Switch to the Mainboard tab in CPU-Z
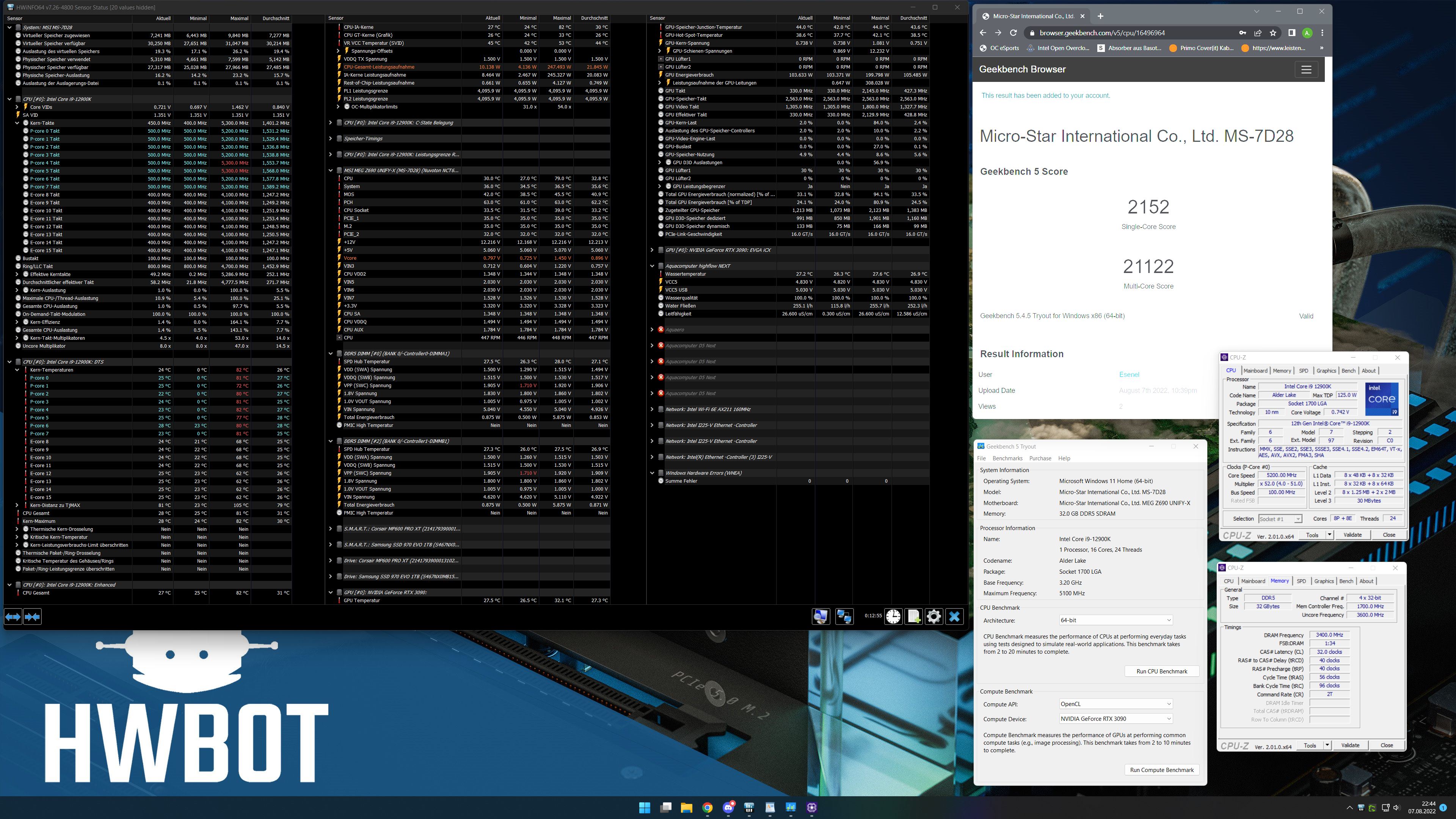Viewport: 1456px width, 819px height. [x=1255, y=371]
